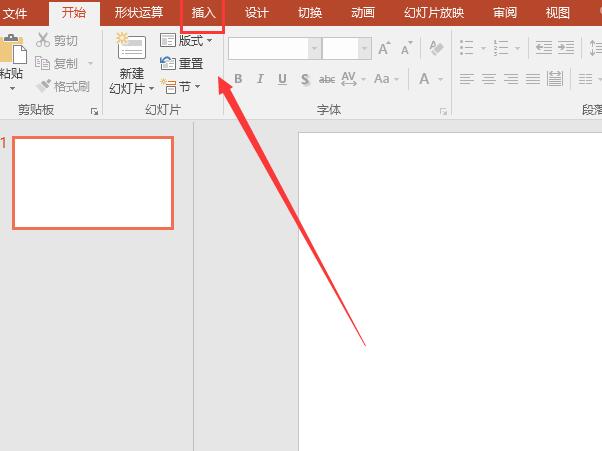Click the increase font size icon

tap(384, 48)
